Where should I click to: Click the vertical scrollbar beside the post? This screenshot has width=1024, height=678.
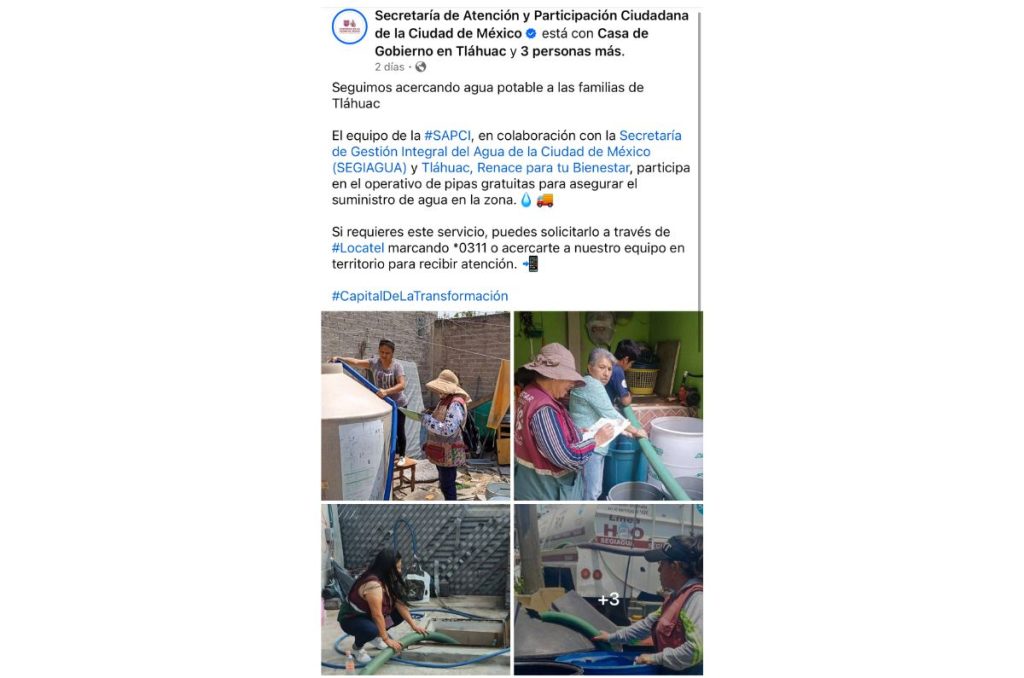click(699, 160)
